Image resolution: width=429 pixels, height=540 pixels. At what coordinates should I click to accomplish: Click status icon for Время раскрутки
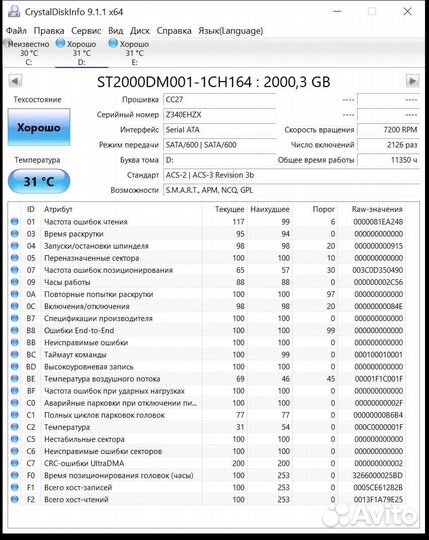click(15, 234)
